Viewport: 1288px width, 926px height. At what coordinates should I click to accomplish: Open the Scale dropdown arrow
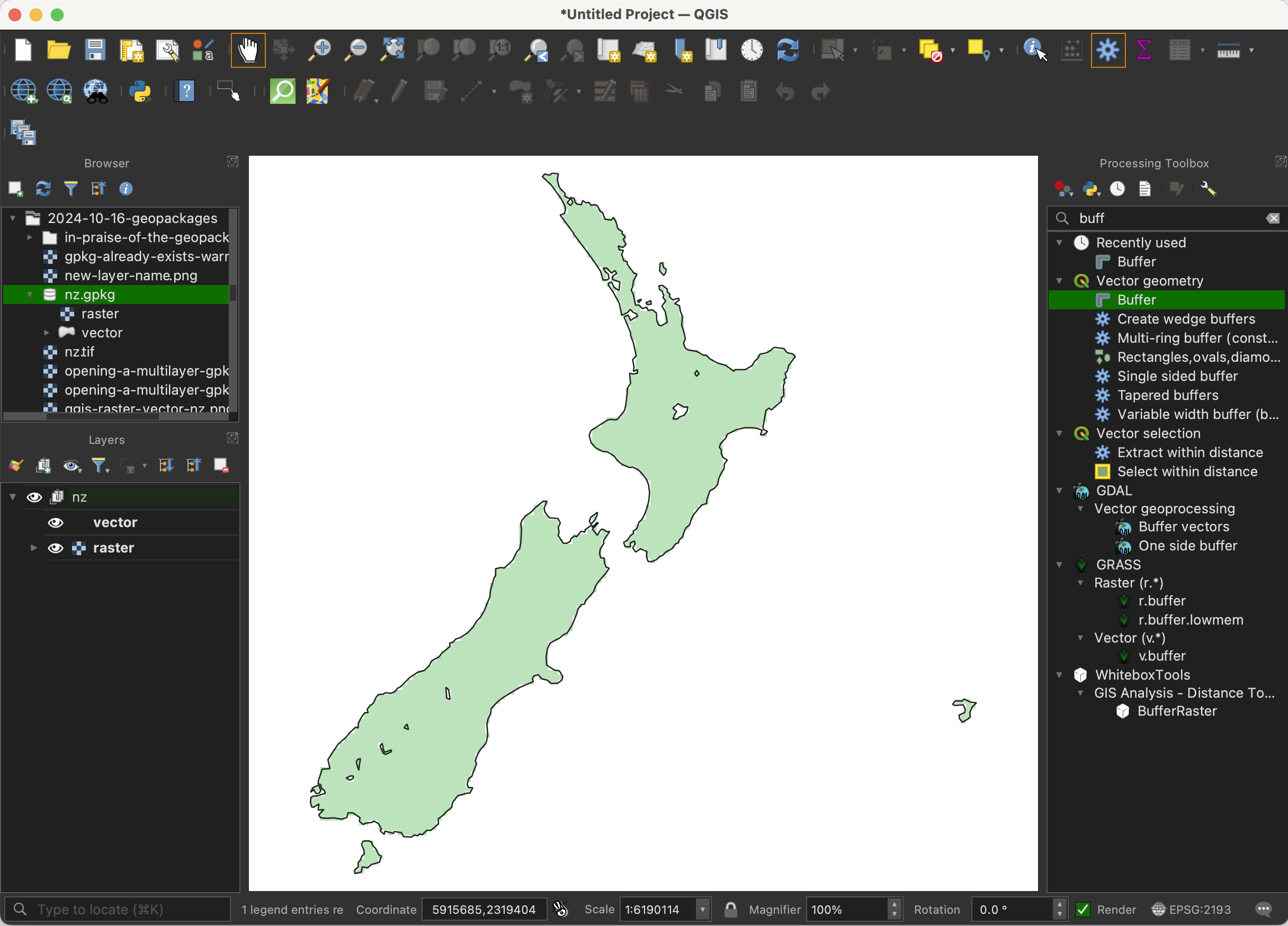coord(702,910)
